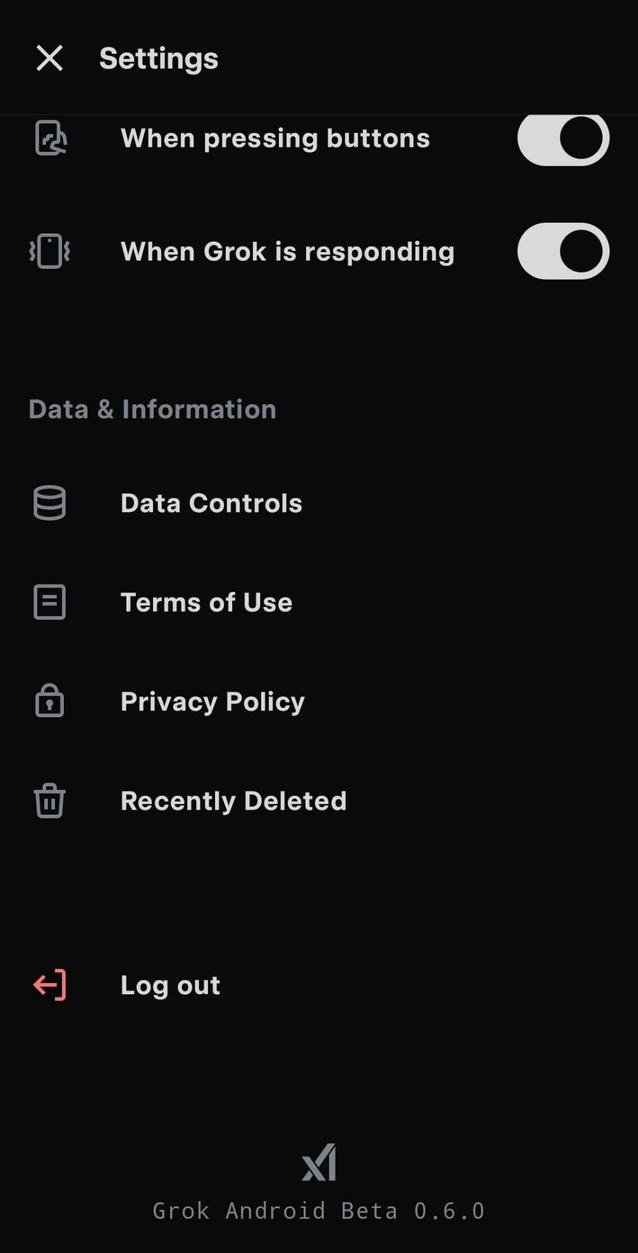Image resolution: width=638 pixels, height=1253 pixels.
Task: Click the document icon beside Terms of Use
Action: click(x=47, y=602)
